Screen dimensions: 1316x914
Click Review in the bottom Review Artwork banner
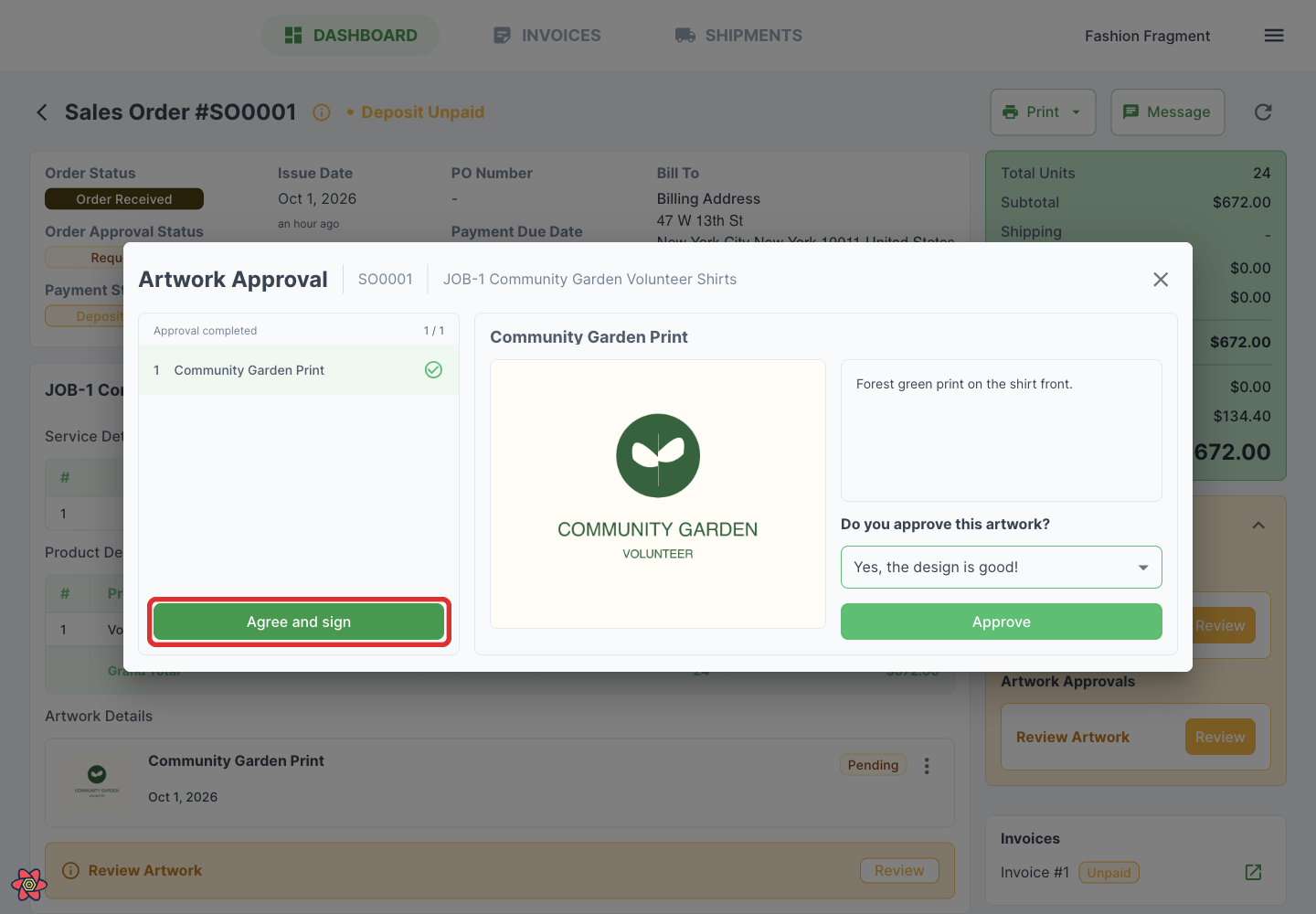click(x=899, y=871)
